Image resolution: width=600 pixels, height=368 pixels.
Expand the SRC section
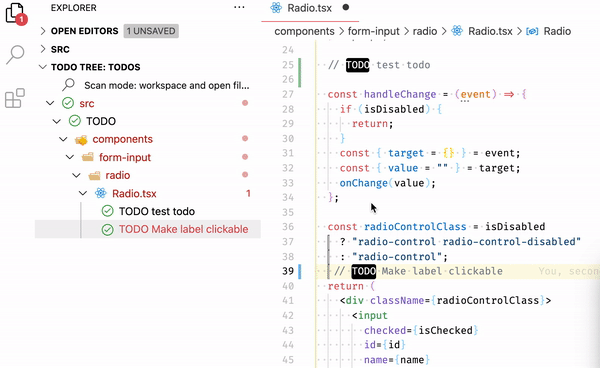click(43, 49)
